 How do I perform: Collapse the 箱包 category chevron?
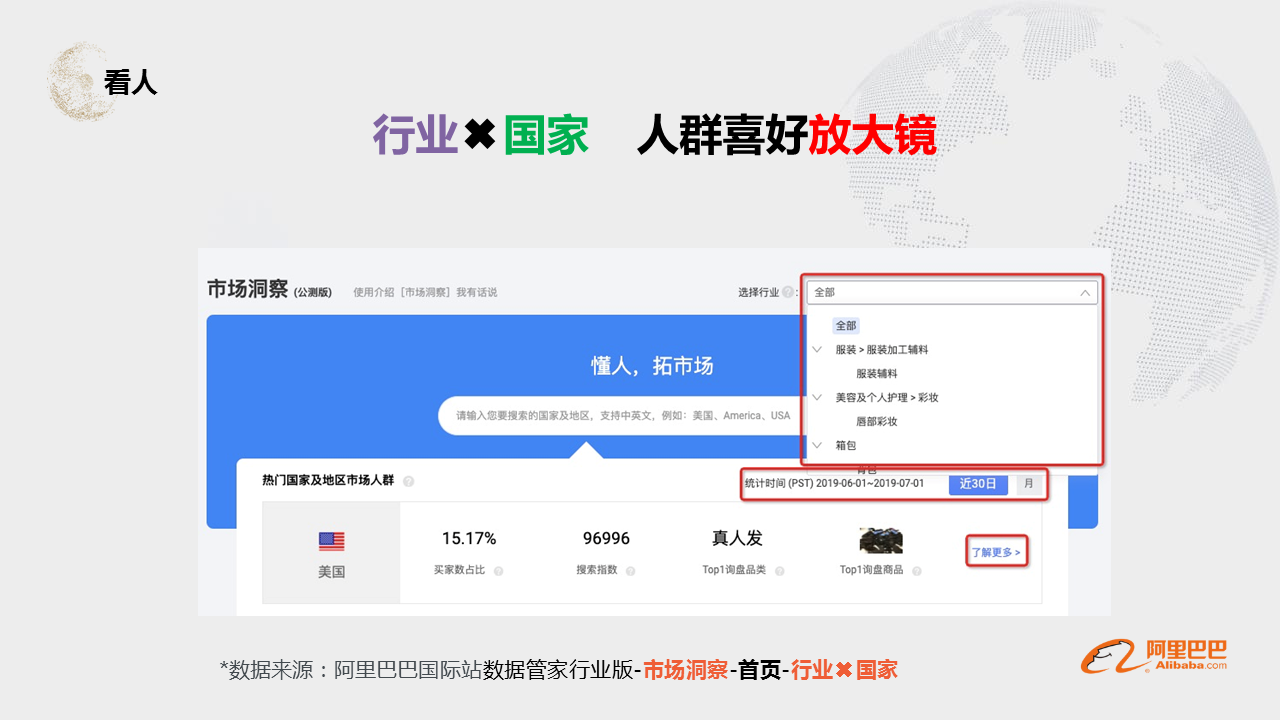[x=817, y=445]
